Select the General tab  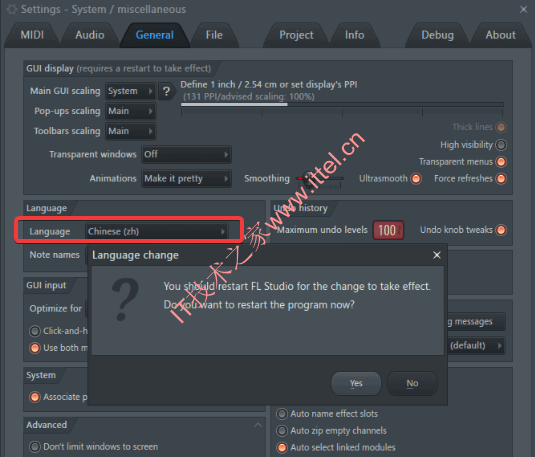pos(155,35)
